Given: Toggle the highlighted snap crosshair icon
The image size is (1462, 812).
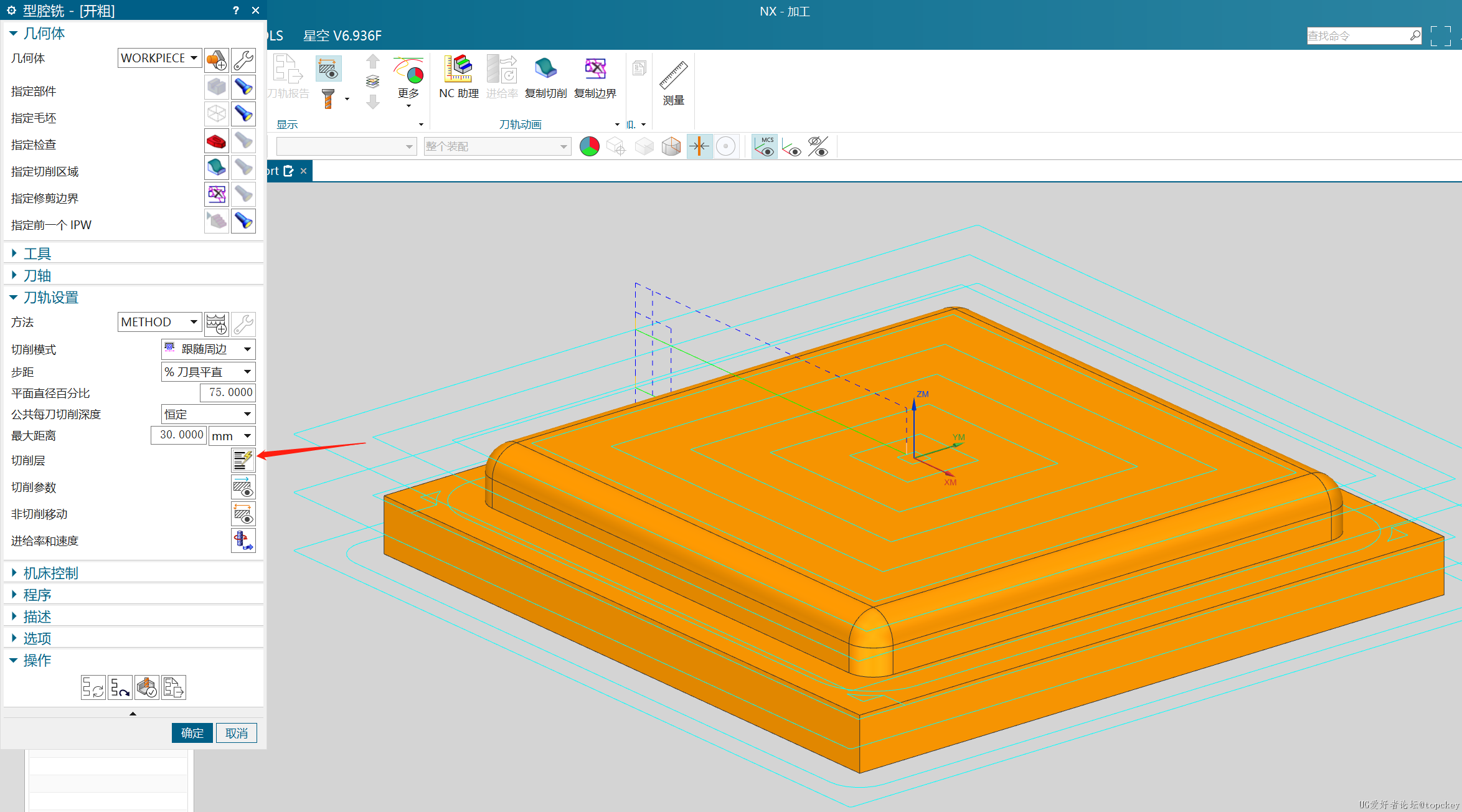Looking at the screenshot, I should point(699,146).
